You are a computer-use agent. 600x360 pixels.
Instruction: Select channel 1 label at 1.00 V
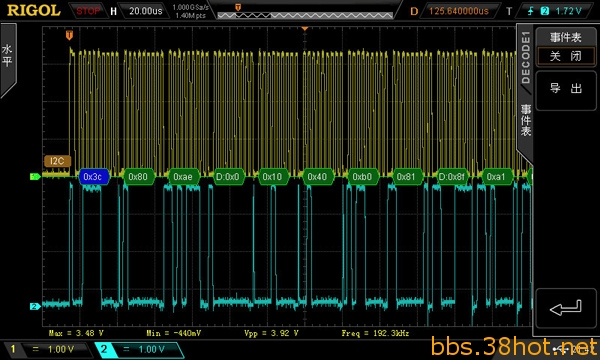click(x=48, y=349)
